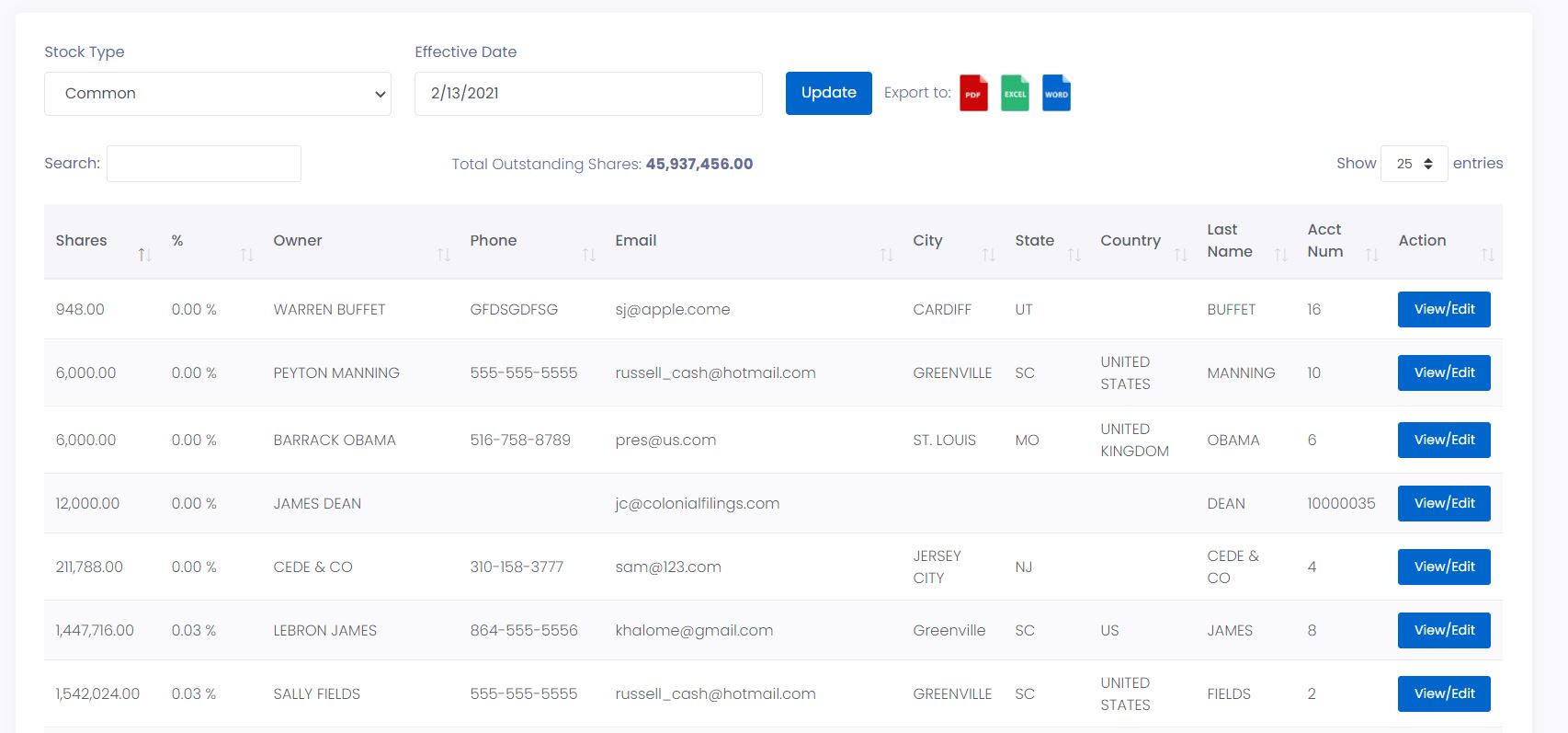Open the Stock Type dropdown
The height and width of the screenshot is (733, 1568).
pos(218,94)
